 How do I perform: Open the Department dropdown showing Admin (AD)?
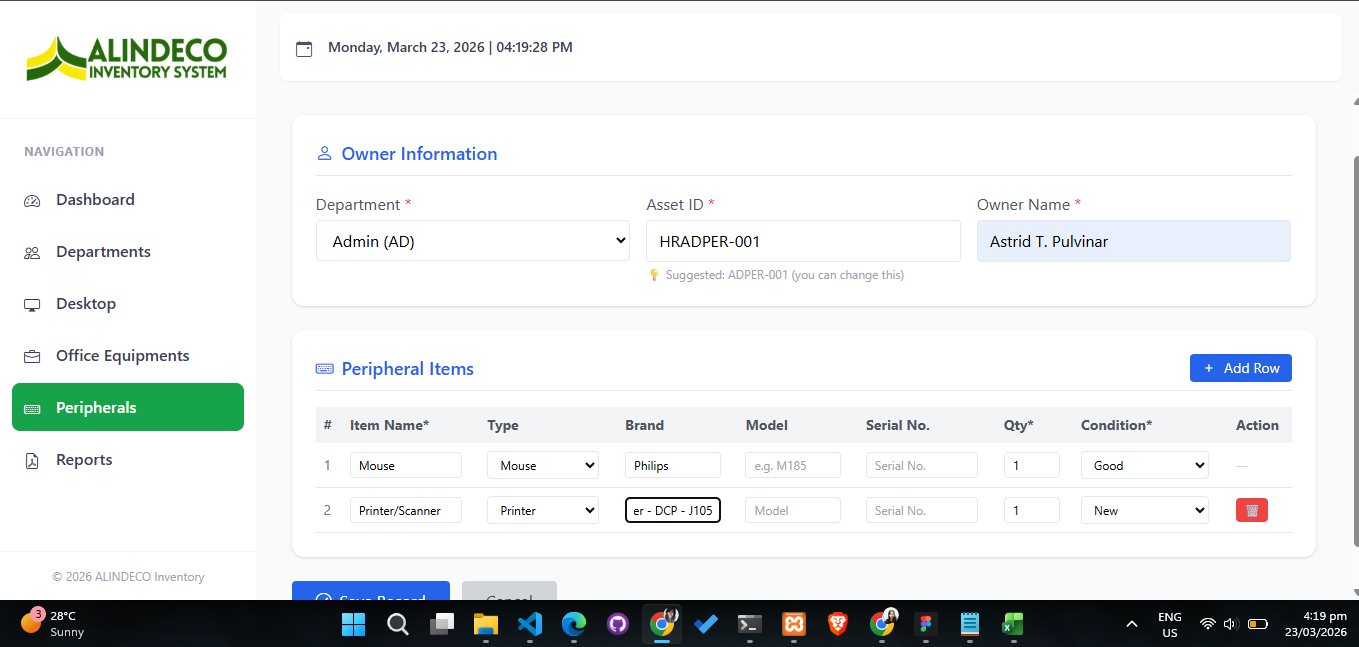(x=473, y=241)
